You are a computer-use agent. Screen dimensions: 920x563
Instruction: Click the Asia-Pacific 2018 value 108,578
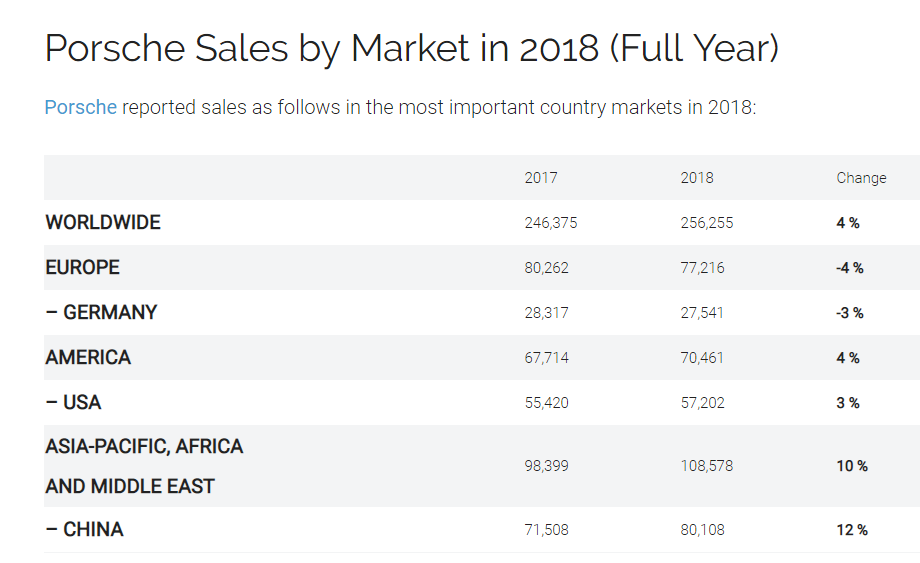(706, 466)
